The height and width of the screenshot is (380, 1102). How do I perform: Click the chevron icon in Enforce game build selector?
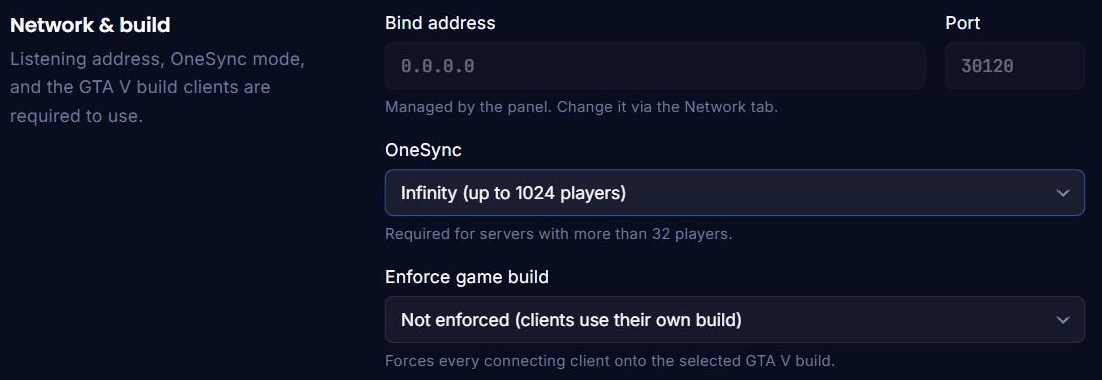[1063, 320]
